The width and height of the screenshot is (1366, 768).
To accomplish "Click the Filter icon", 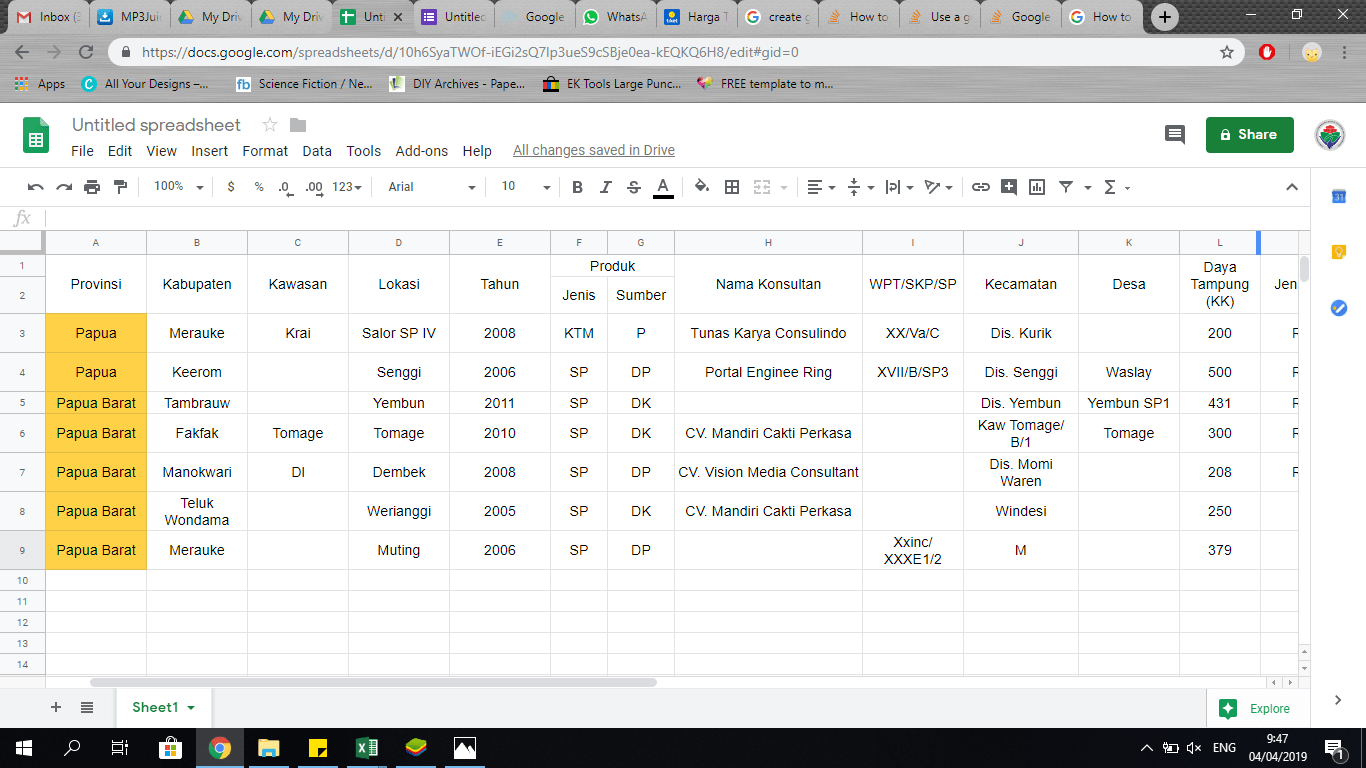I will pyautogui.click(x=1066, y=187).
